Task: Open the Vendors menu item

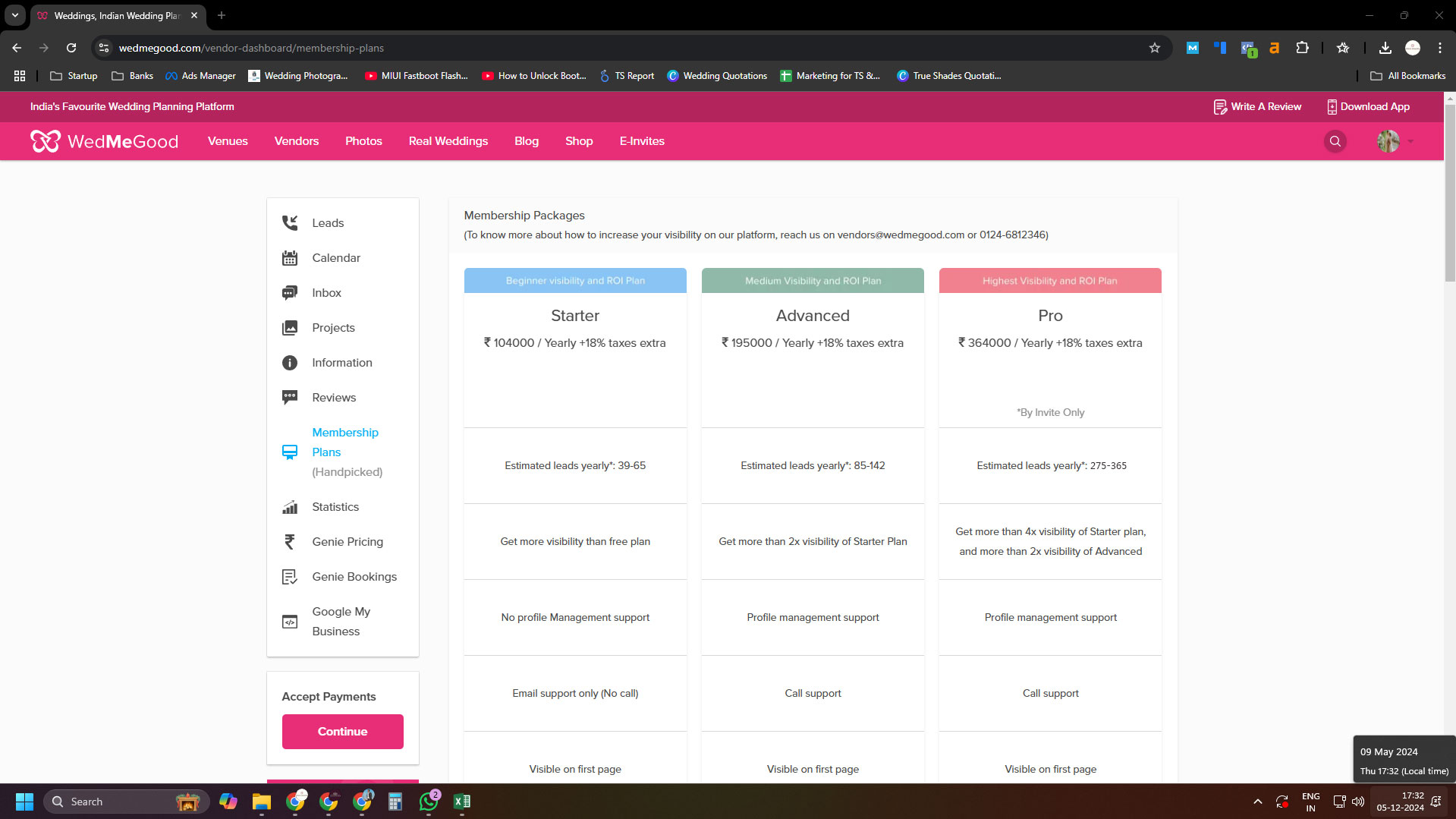Action: pos(296,141)
